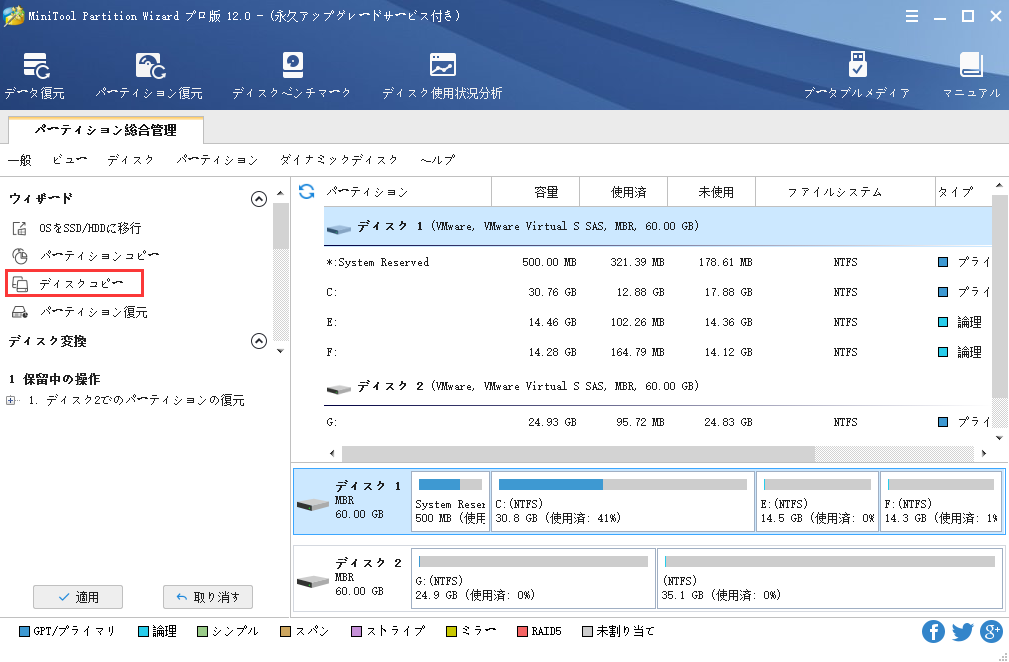
Task: Collapse the ウィザード section
Action: pyautogui.click(x=259, y=199)
